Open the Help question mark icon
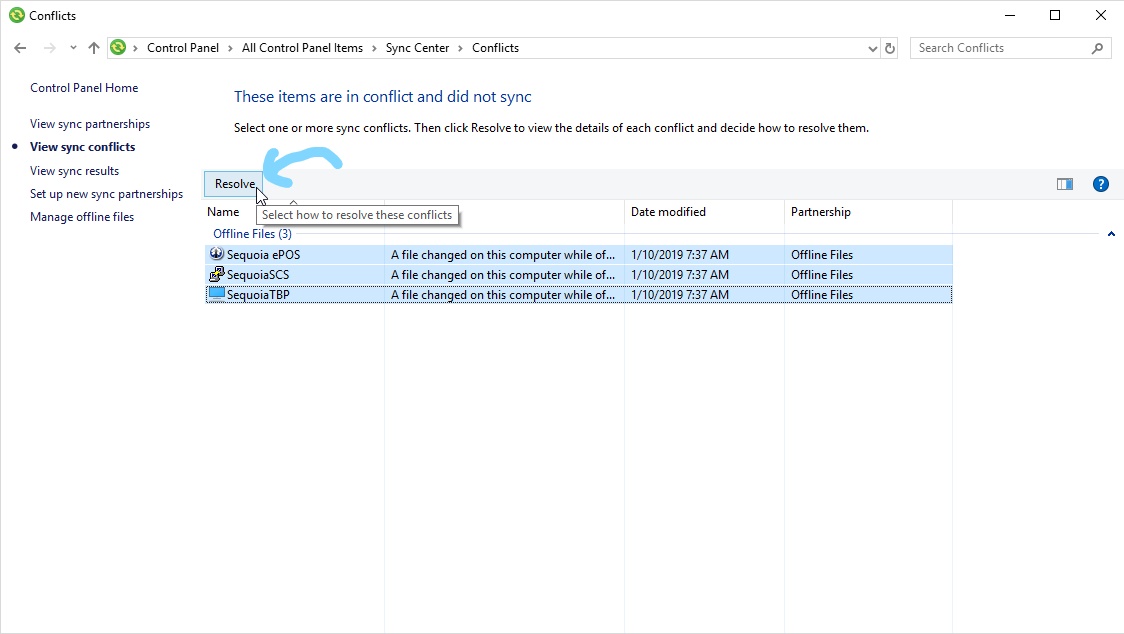Screen dimensions: 1124x634 tap(1100, 184)
